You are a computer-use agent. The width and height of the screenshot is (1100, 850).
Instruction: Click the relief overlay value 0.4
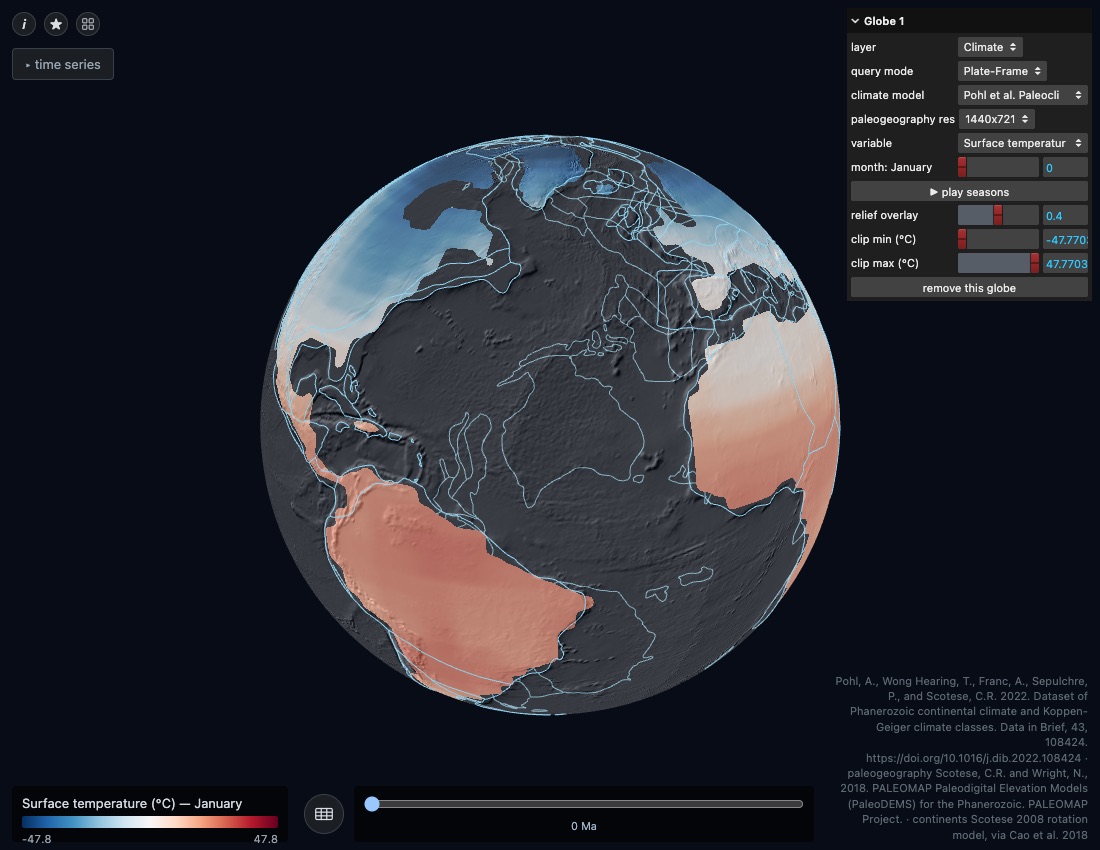click(x=1065, y=216)
